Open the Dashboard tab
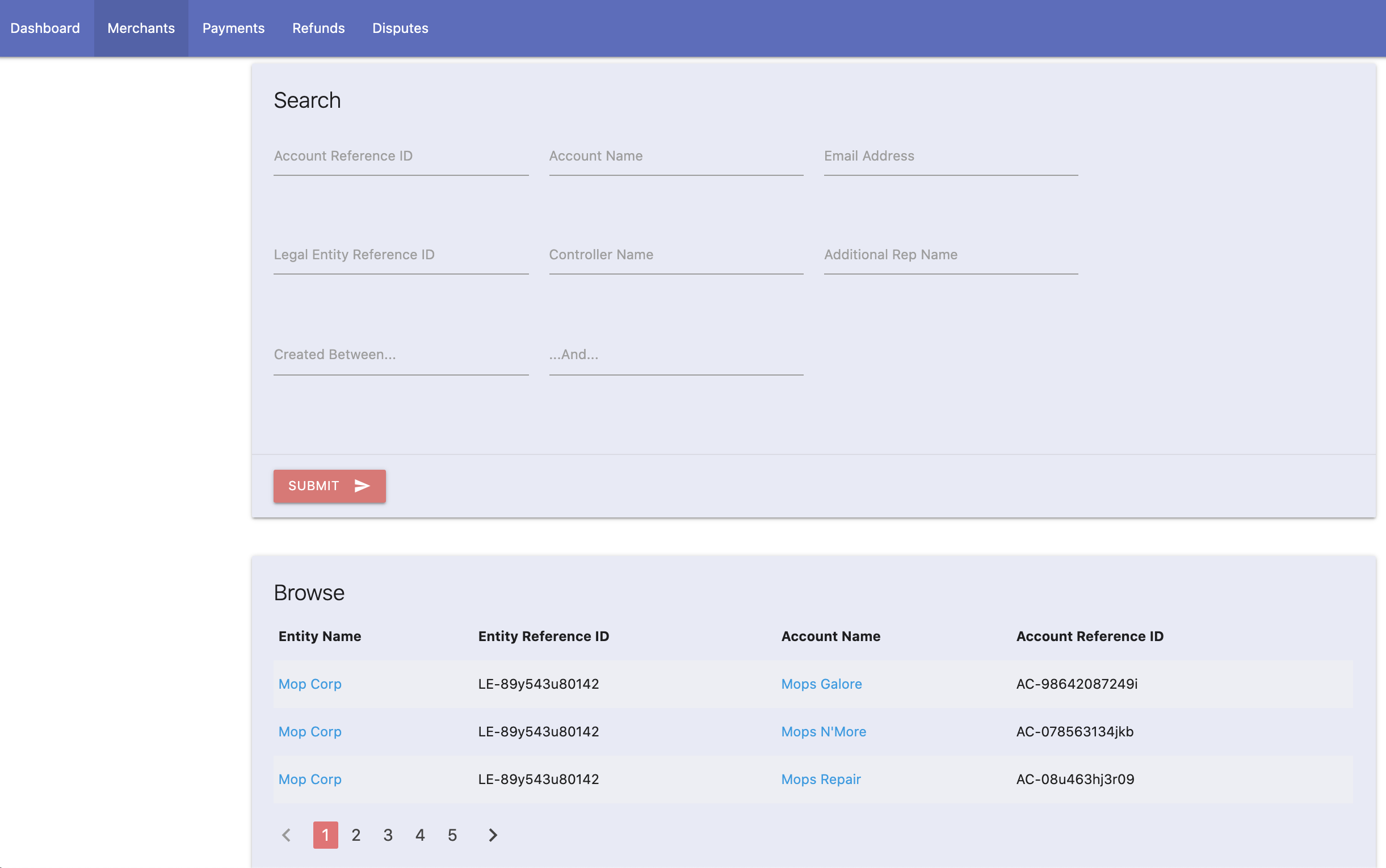Screen dimensions: 1386x868 44,28
